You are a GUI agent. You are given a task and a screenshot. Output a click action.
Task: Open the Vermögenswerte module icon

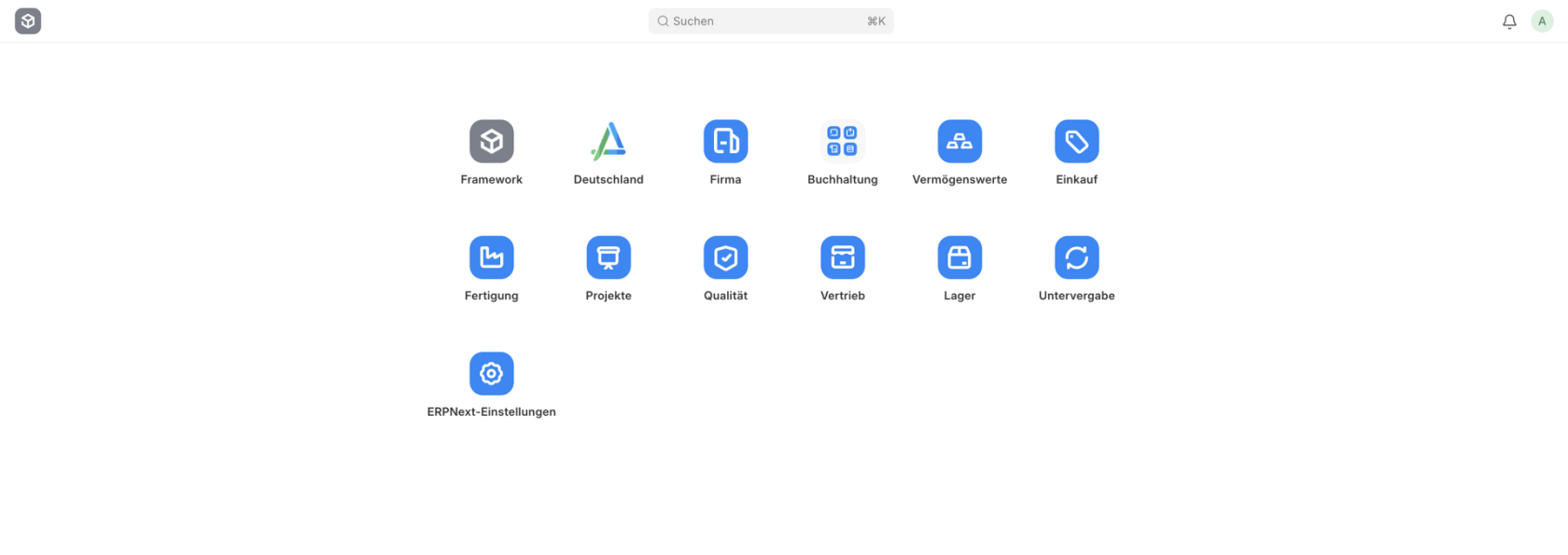click(x=959, y=141)
